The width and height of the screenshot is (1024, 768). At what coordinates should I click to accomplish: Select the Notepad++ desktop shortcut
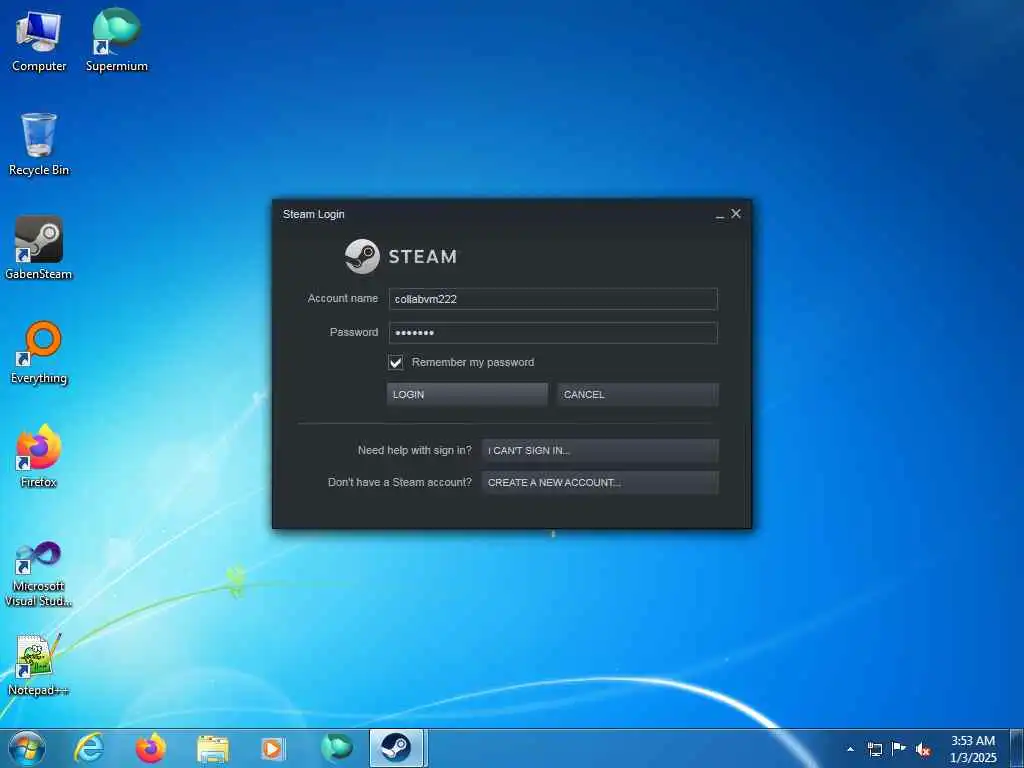[x=39, y=665]
